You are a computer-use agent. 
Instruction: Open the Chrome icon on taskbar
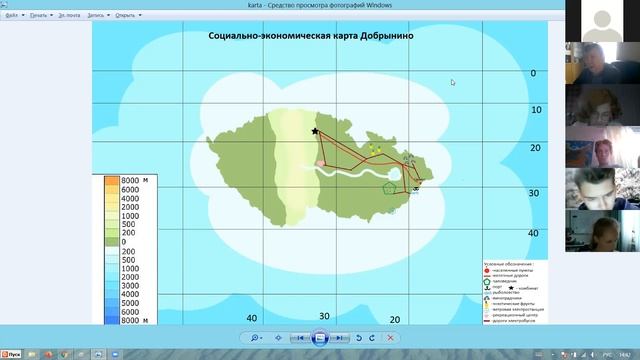[x=64, y=354]
